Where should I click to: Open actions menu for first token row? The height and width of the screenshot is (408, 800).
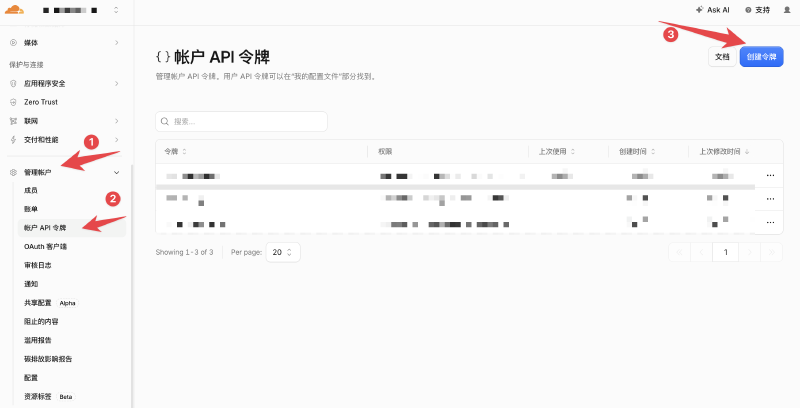click(770, 175)
